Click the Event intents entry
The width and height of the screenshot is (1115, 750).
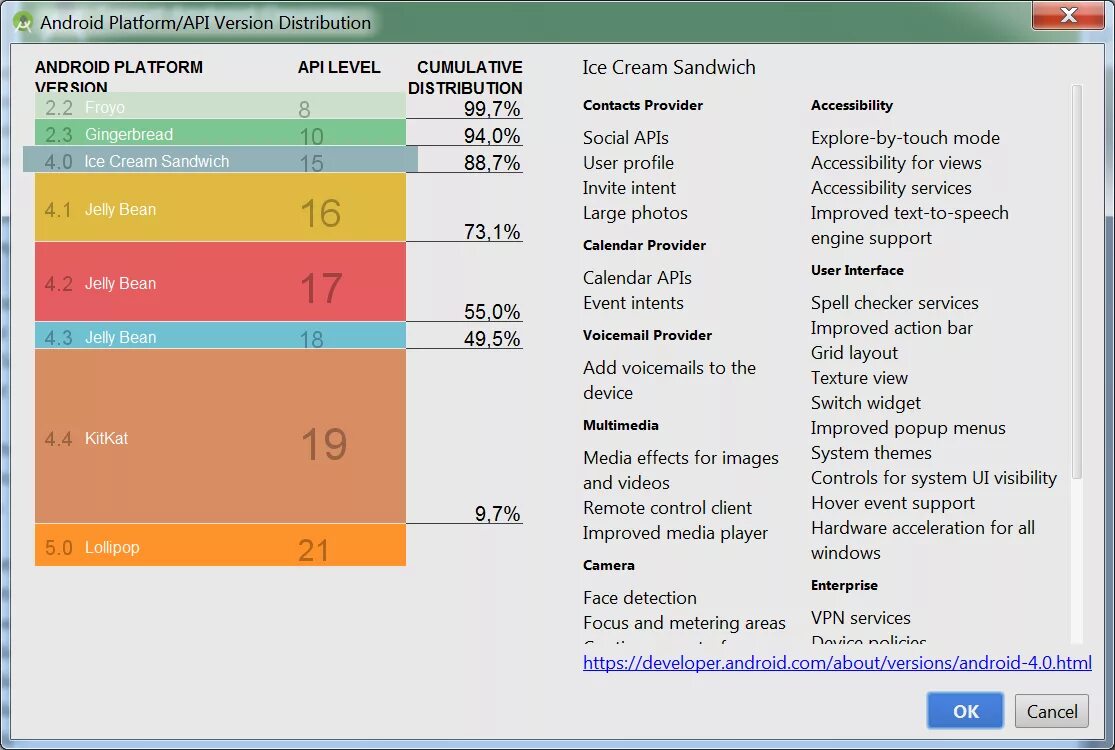[633, 303]
